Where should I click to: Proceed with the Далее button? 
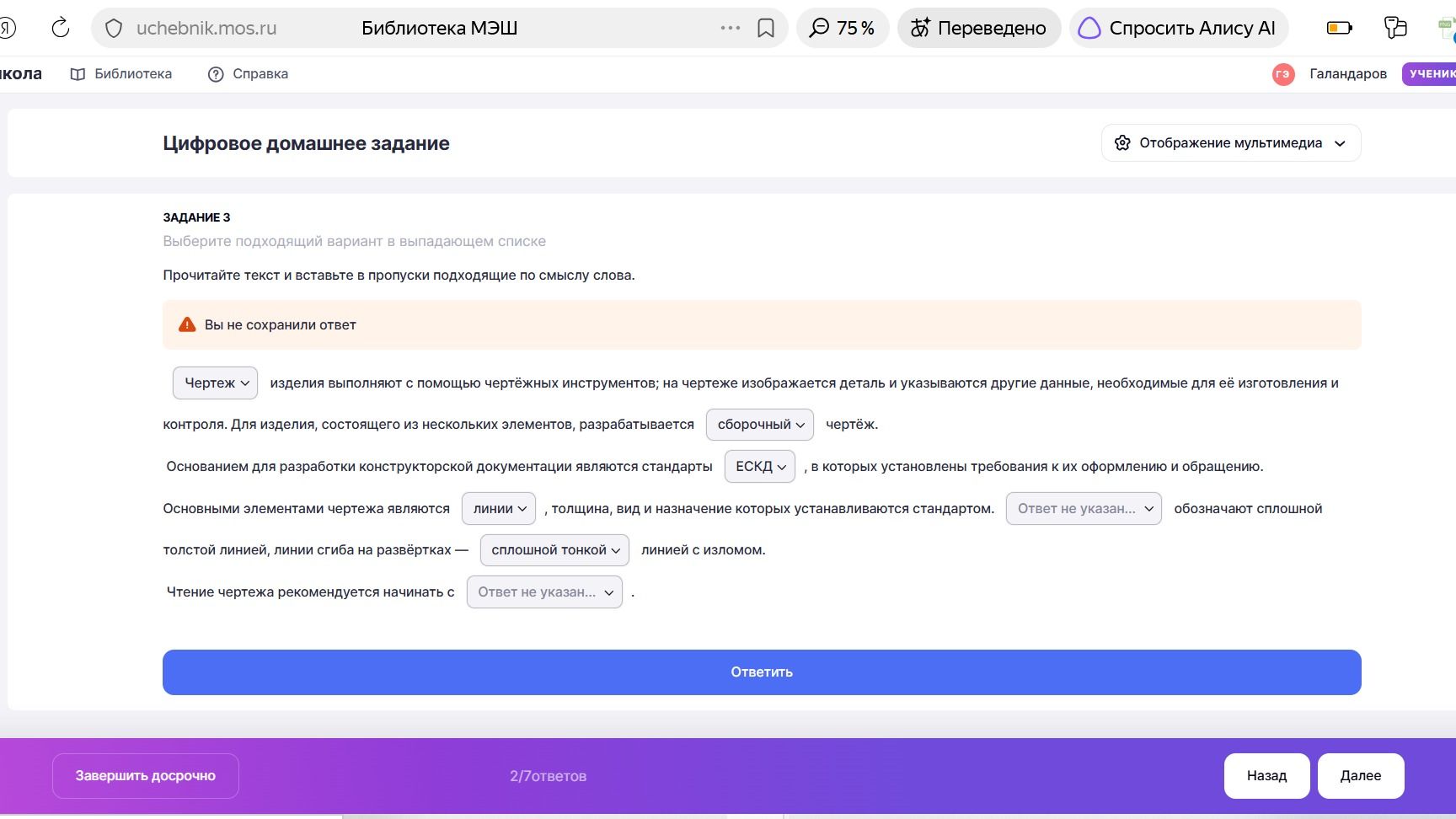pos(1361,776)
